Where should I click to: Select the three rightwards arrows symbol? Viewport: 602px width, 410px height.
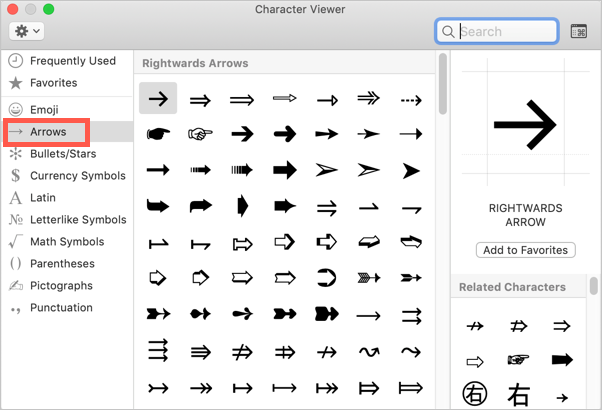(x=158, y=350)
